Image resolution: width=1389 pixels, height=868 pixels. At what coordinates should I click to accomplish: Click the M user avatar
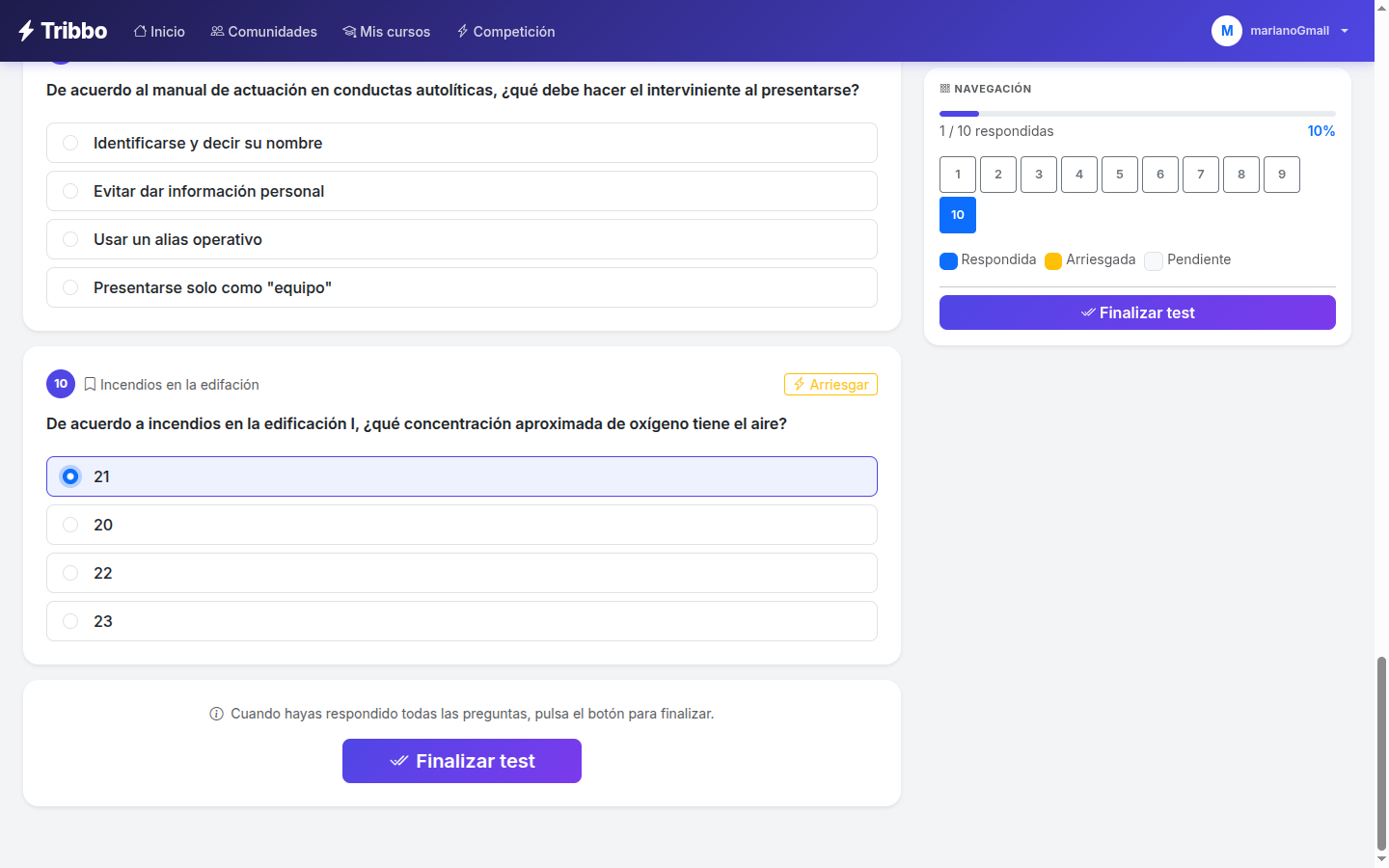[1227, 31]
